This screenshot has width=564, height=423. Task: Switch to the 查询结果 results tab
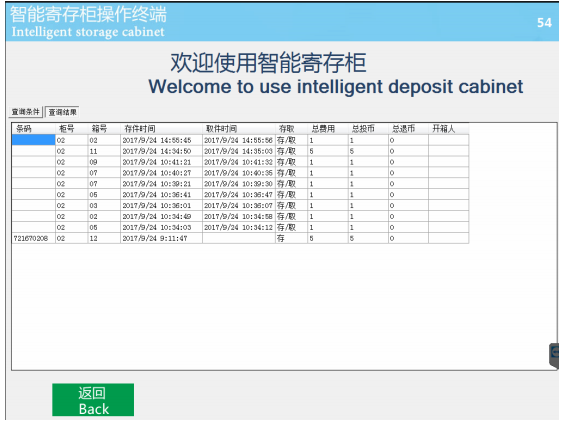62,112
